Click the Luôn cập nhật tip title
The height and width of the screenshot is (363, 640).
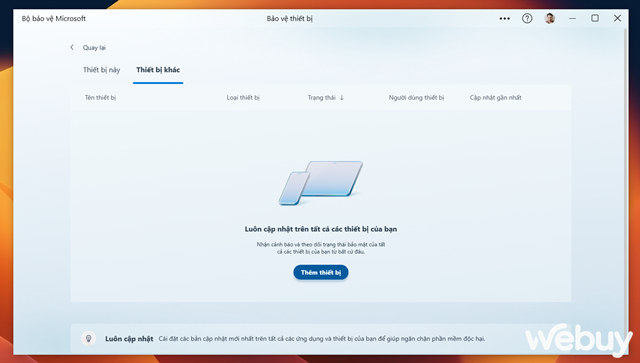click(129, 339)
